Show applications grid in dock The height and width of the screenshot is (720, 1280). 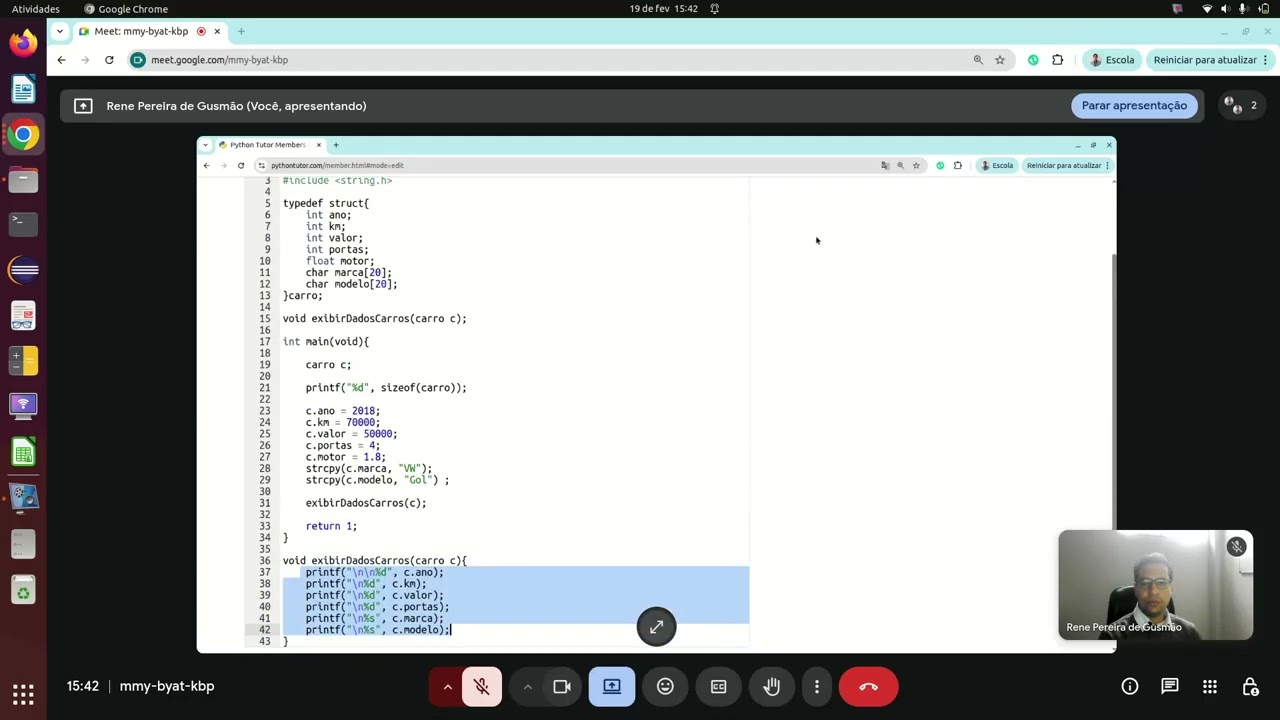tap(23, 693)
